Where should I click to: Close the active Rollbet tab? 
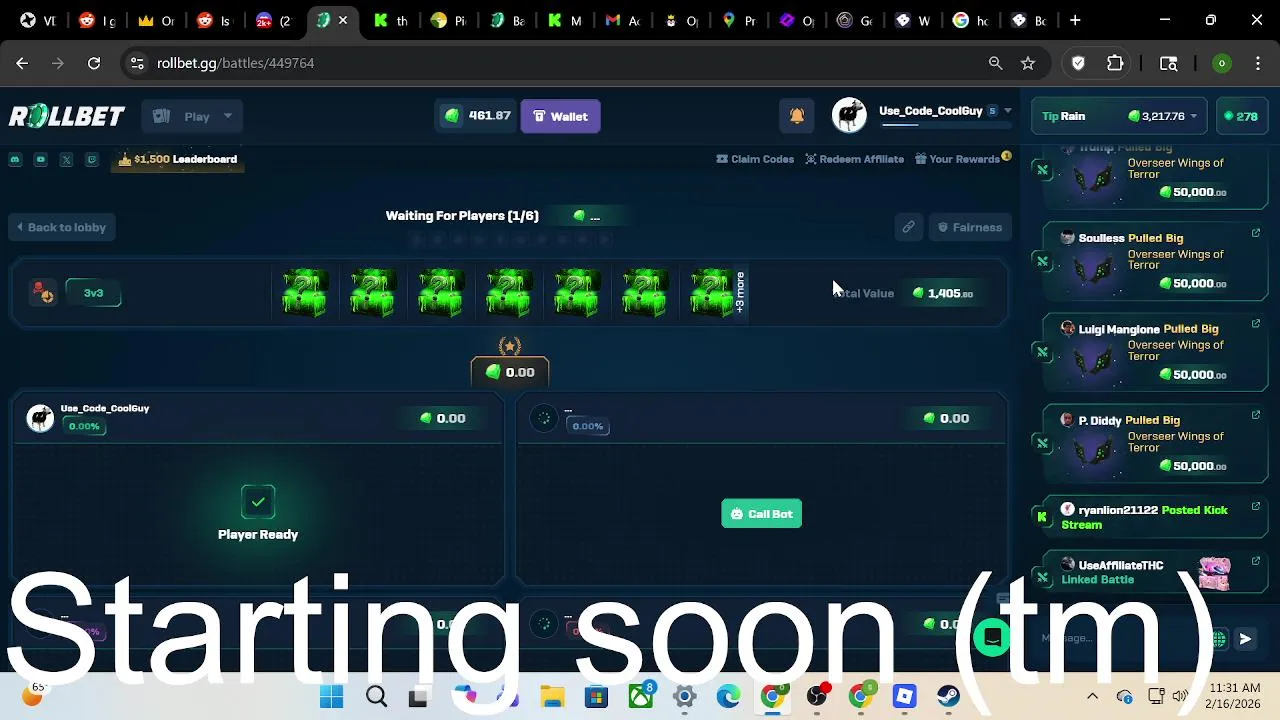point(343,20)
